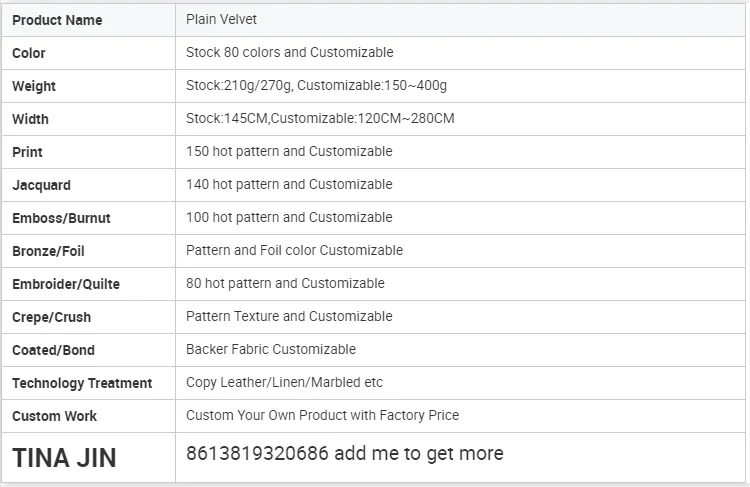
Task: Click Backer Fabric Customizable text
Action: click(x=270, y=349)
